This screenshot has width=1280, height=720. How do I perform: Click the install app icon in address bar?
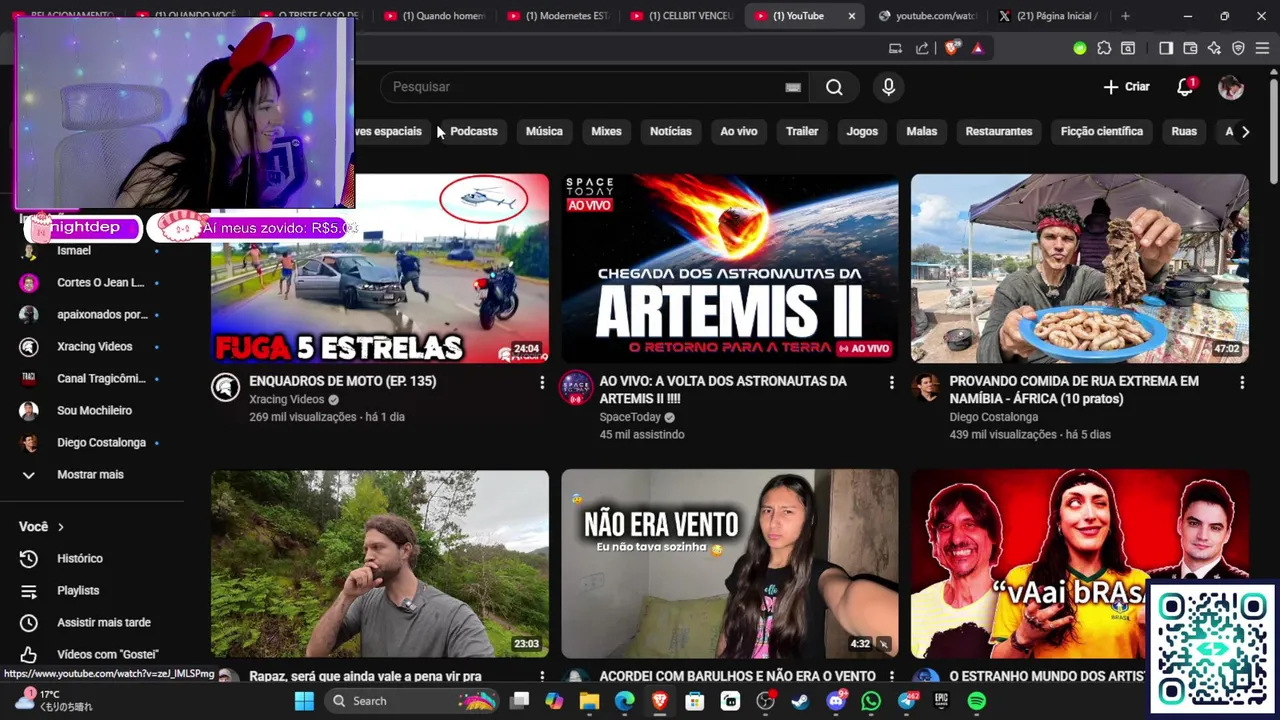click(895, 48)
